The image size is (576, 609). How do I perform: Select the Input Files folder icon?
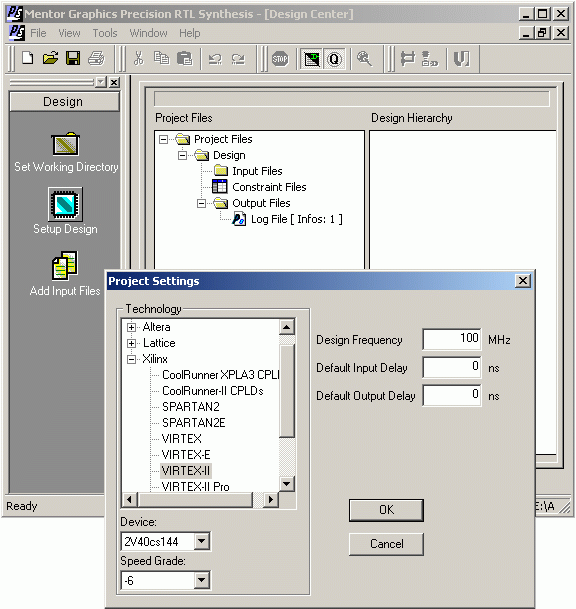coord(221,170)
